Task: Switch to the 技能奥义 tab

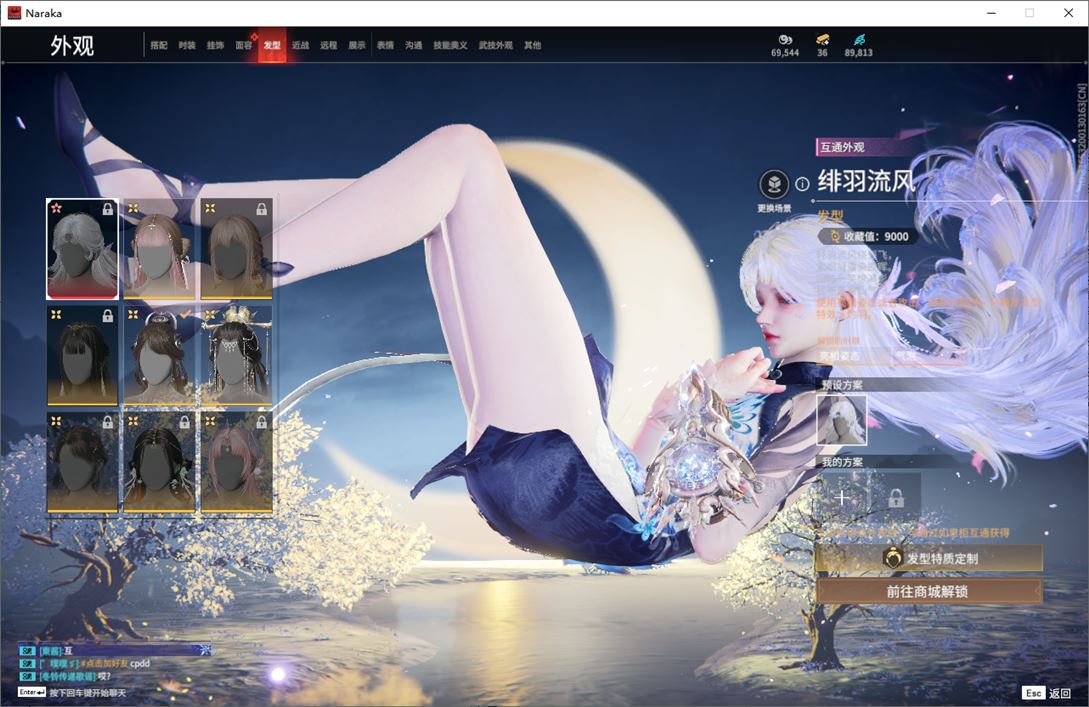Action: tap(450, 45)
